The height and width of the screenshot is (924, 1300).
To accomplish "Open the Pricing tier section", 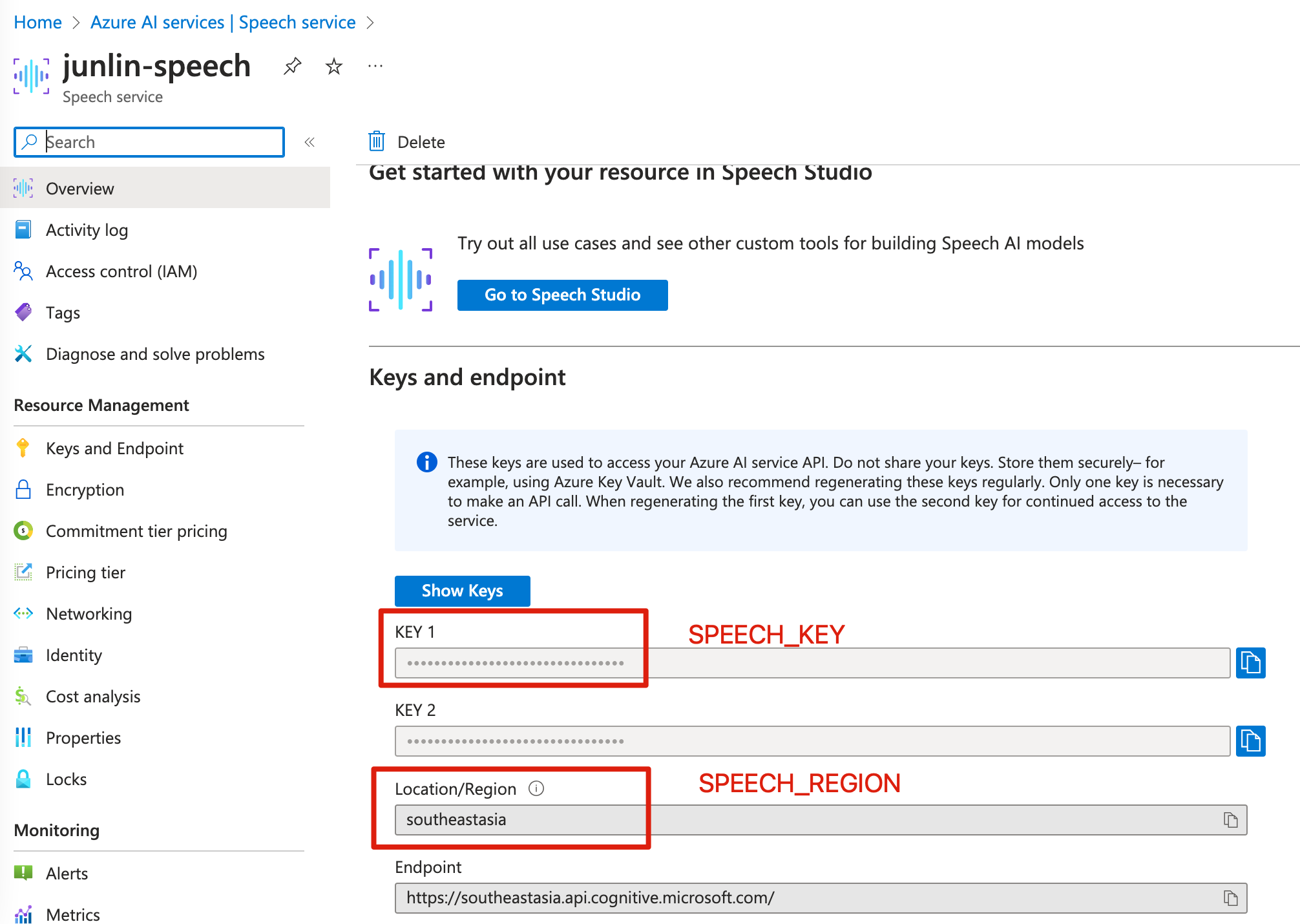I will coord(85,572).
